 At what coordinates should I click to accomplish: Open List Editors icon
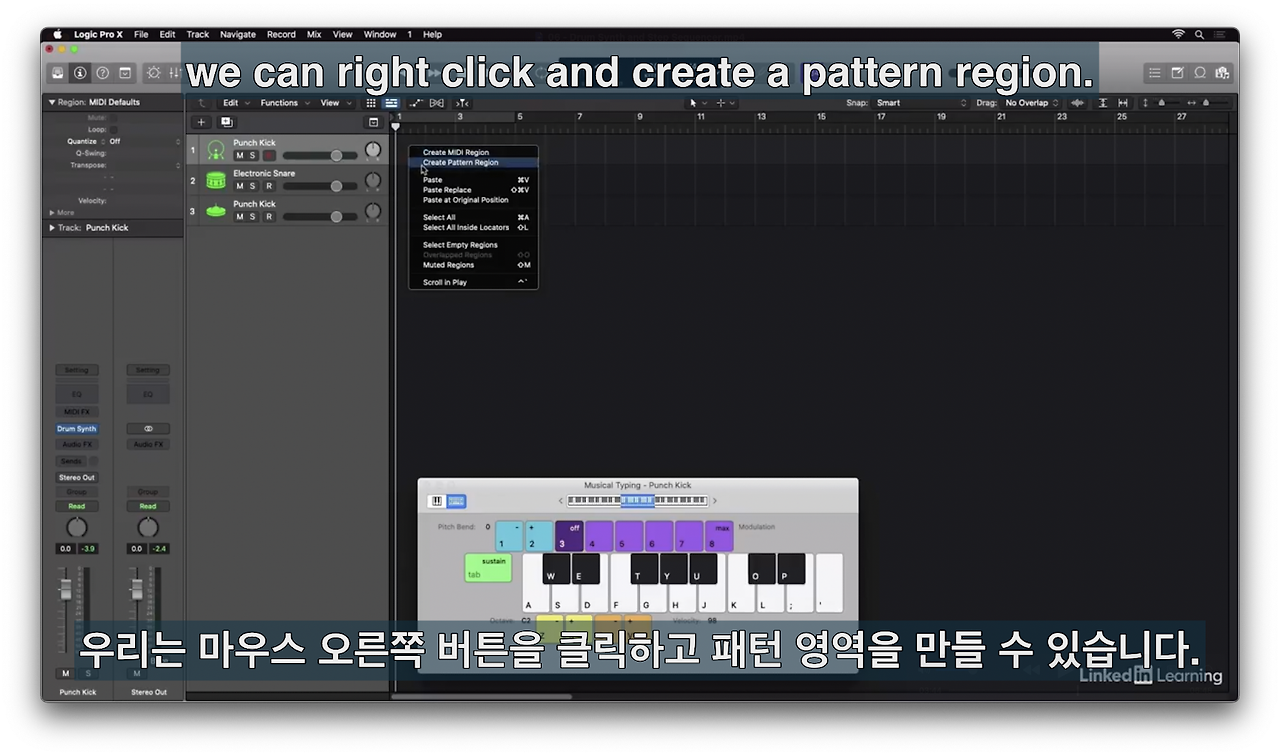tap(1155, 73)
